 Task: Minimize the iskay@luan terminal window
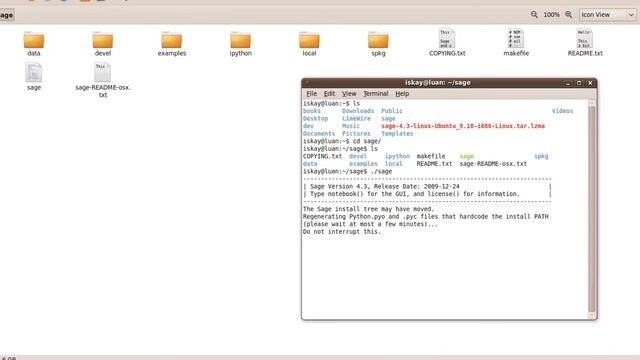(x=568, y=83)
